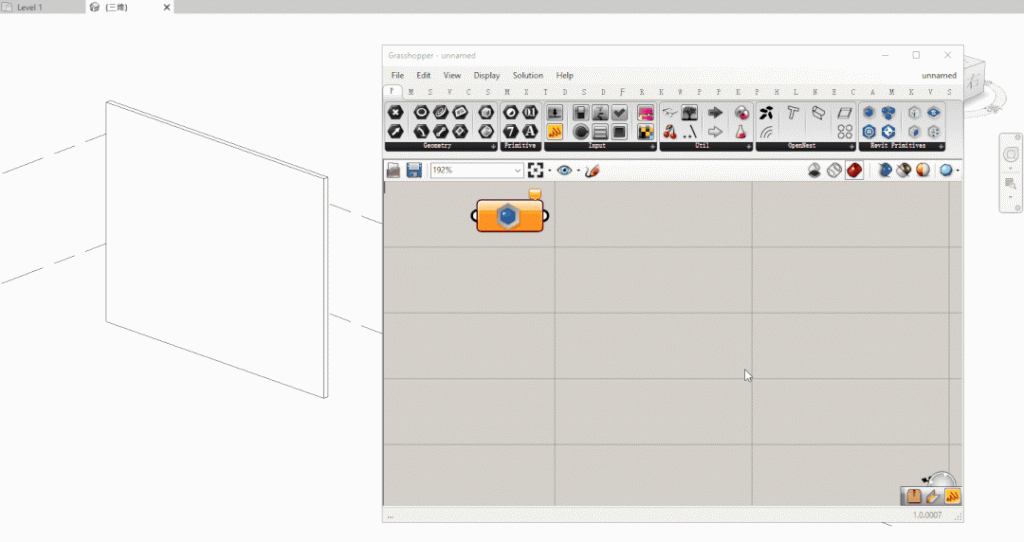Select the Circle parameter hexagon icon
The width and height of the screenshot is (1024, 542).
tap(421, 112)
